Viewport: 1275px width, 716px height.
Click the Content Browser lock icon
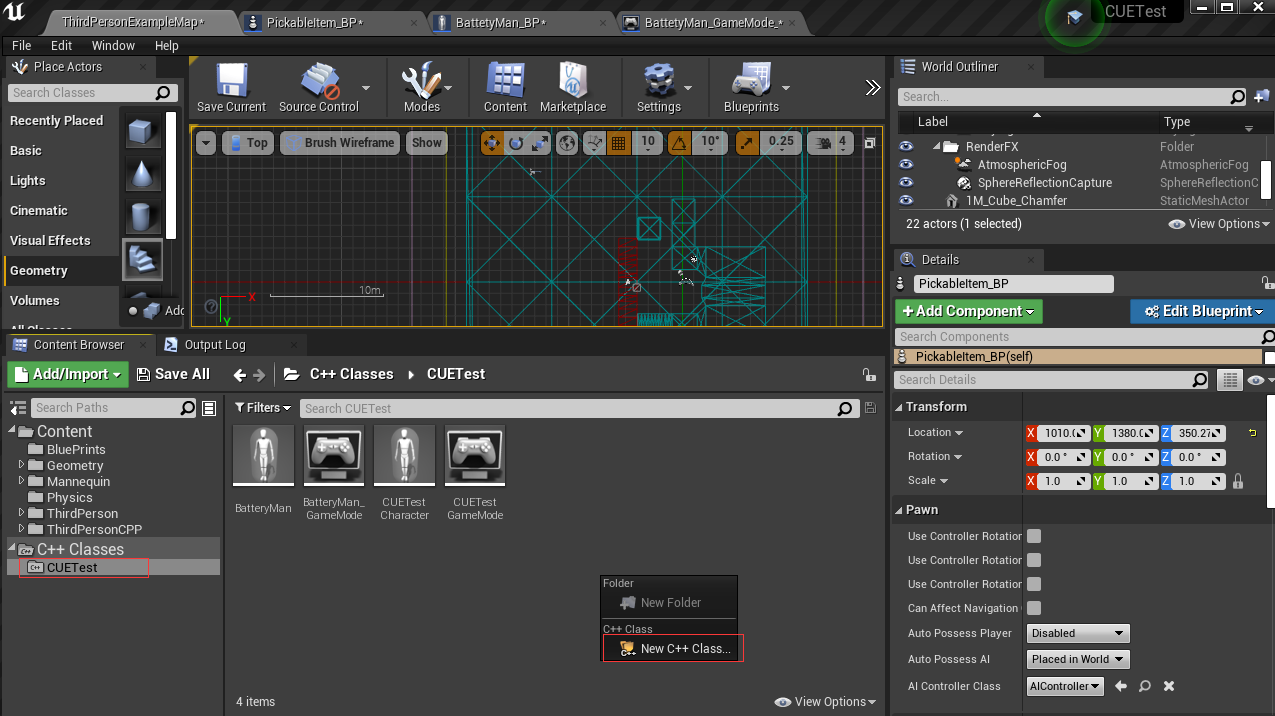869,374
